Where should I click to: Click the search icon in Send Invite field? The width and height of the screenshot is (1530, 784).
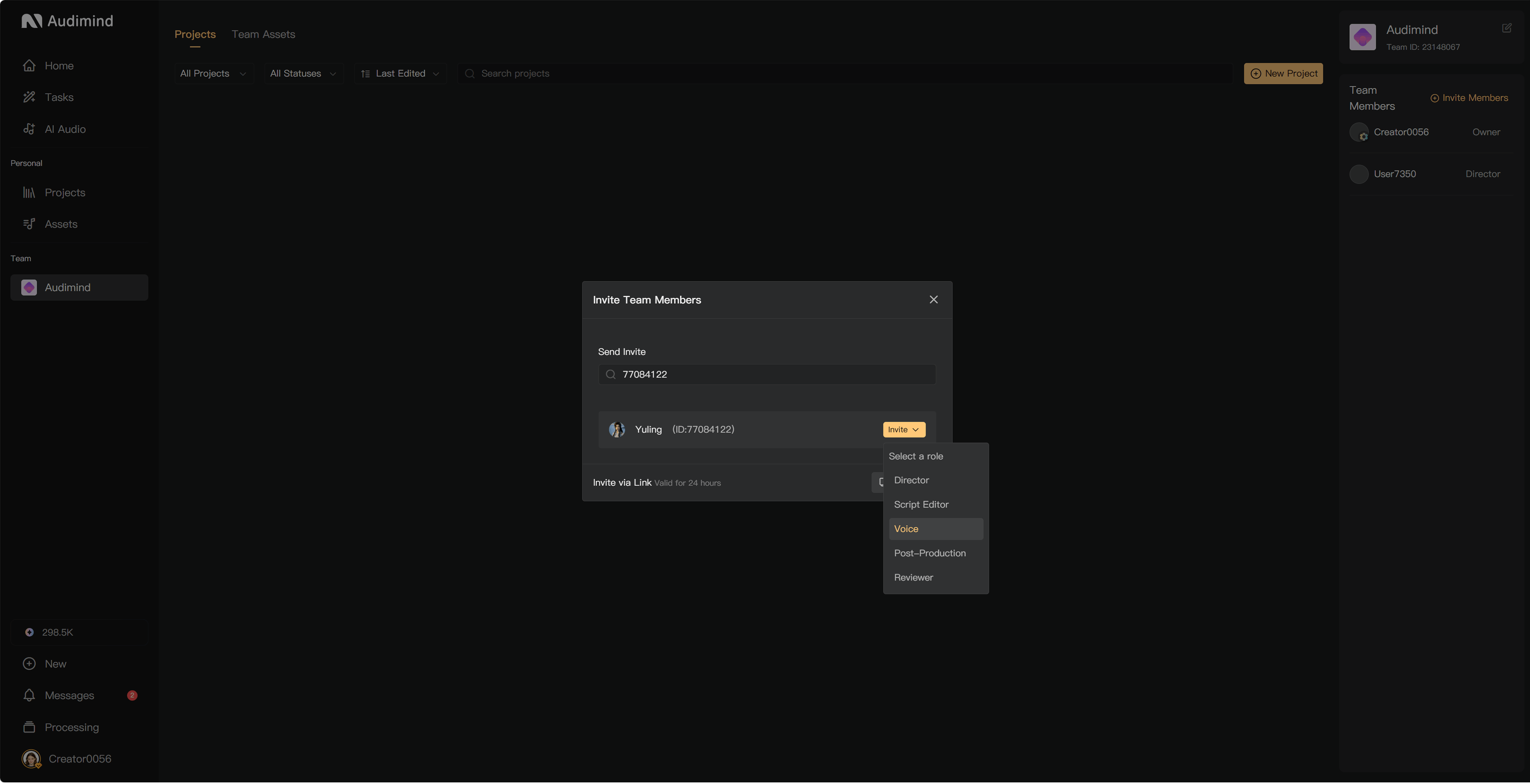(x=610, y=375)
